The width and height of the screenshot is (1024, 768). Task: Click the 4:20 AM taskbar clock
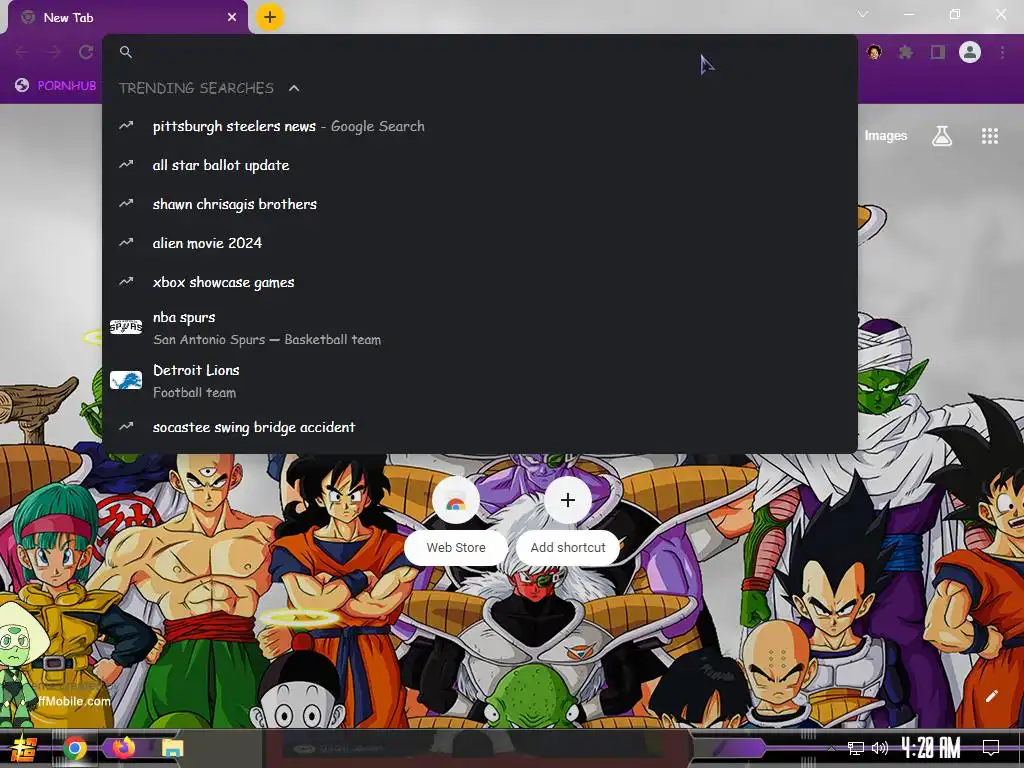point(931,748)
